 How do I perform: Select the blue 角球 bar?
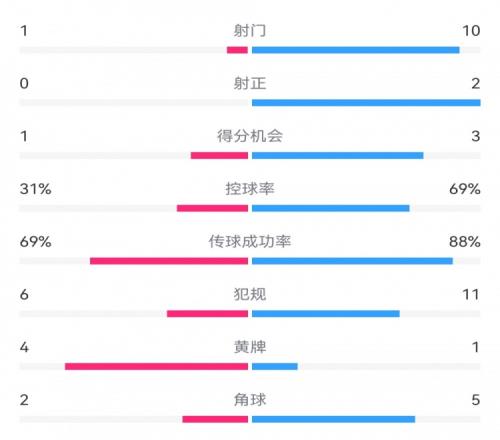click(333, 419)
